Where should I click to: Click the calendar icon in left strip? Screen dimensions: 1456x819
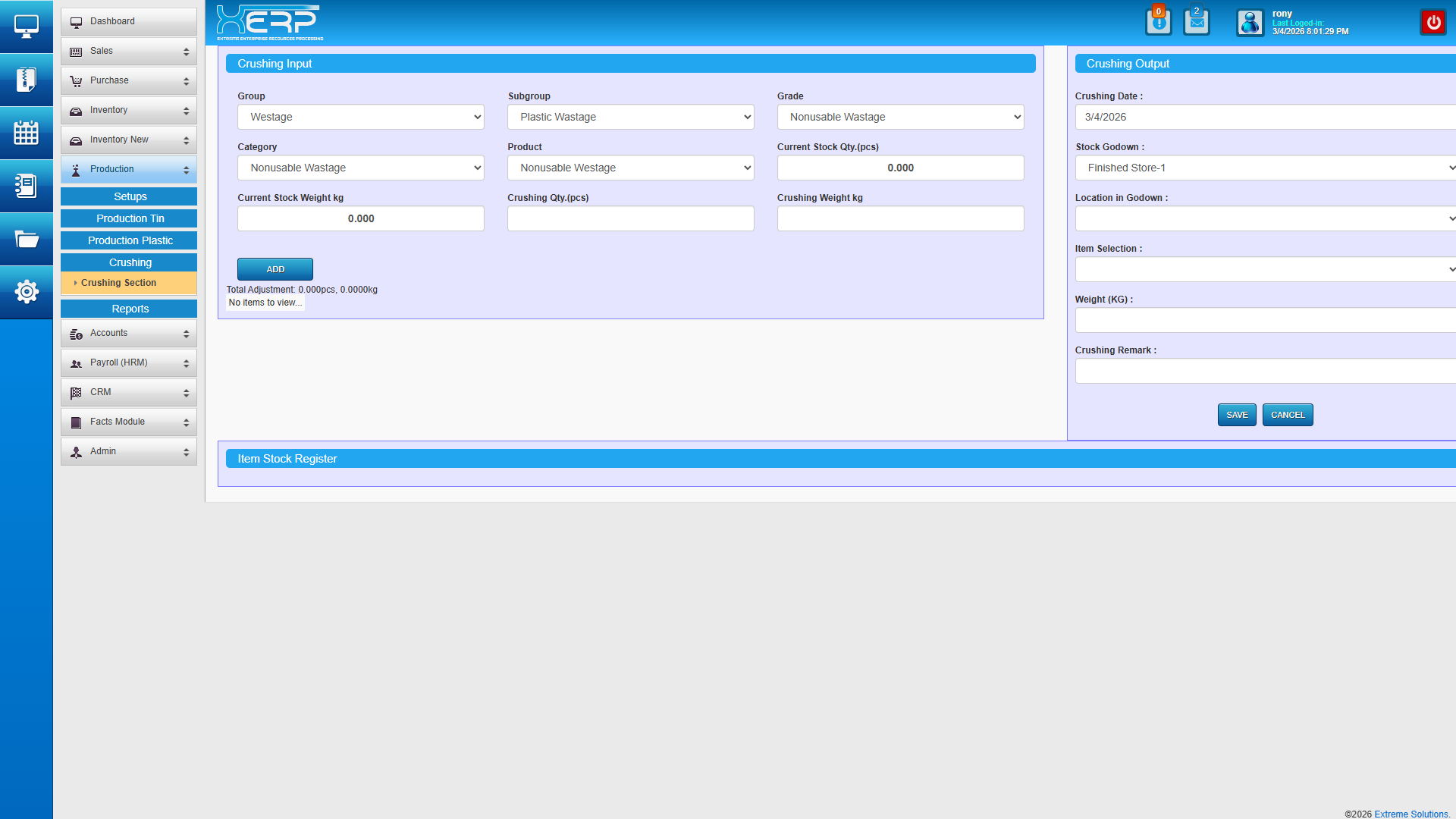click(27, 133)
